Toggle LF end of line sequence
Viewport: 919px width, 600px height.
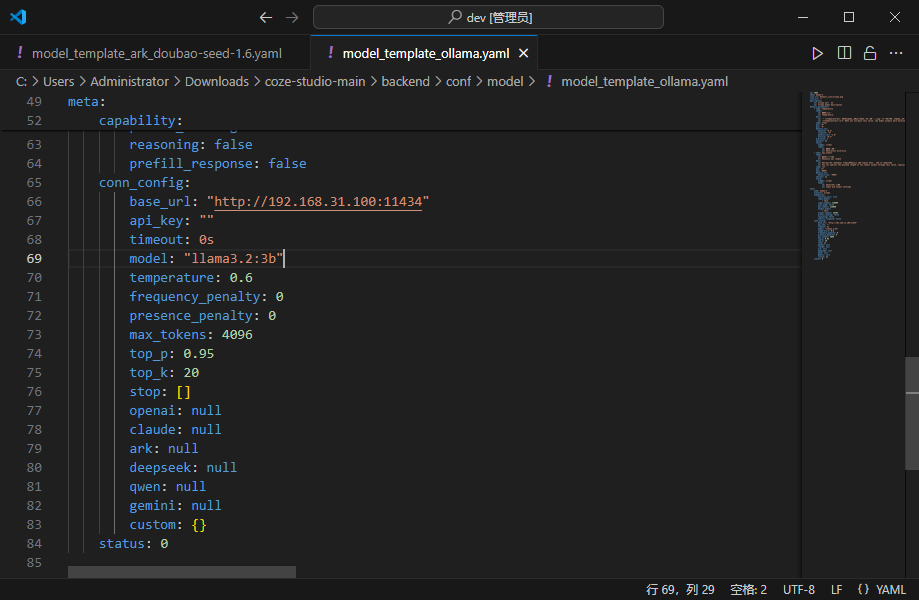[x=836, y=590]
